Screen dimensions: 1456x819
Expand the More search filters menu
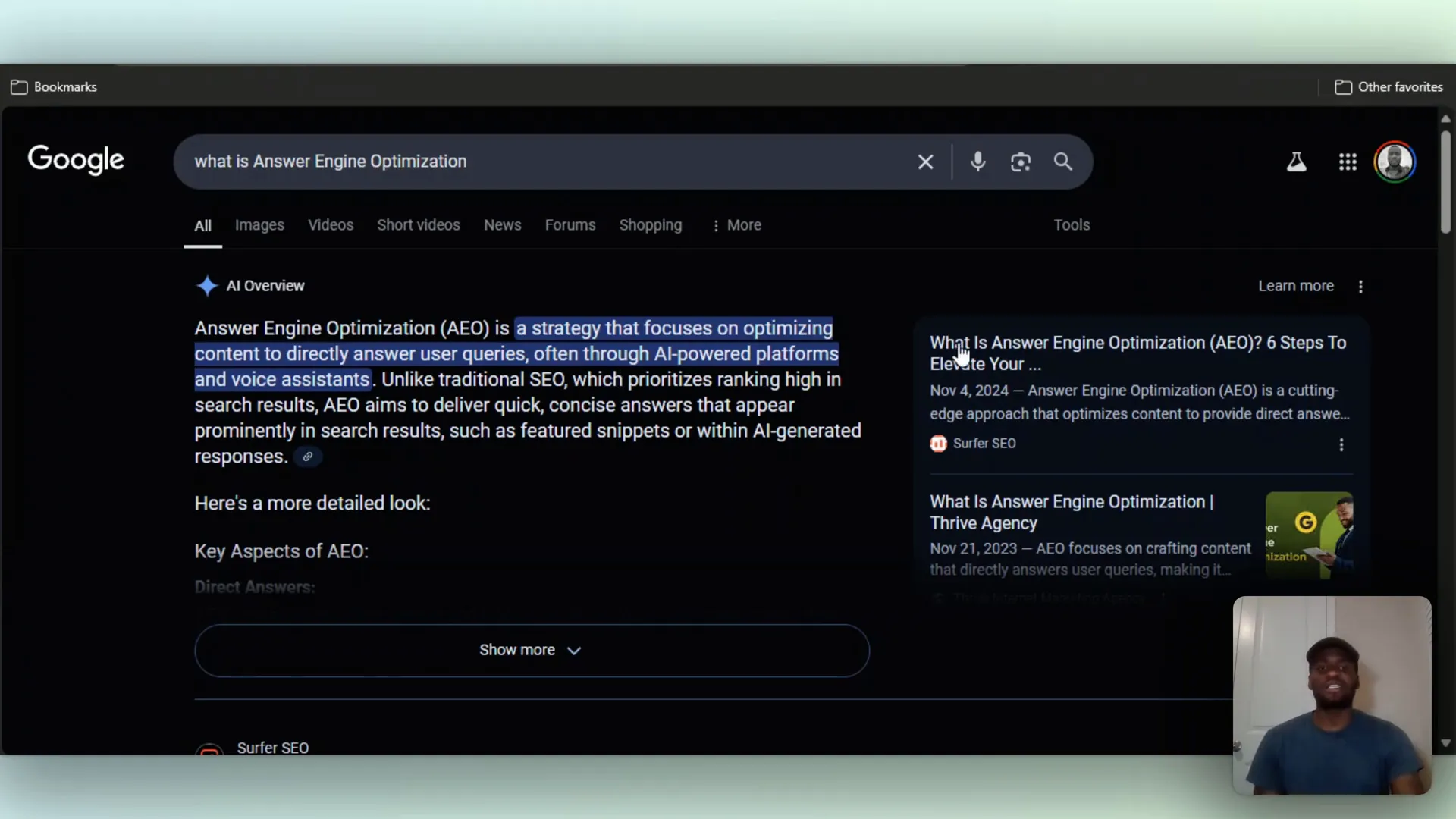pos(737,225)
